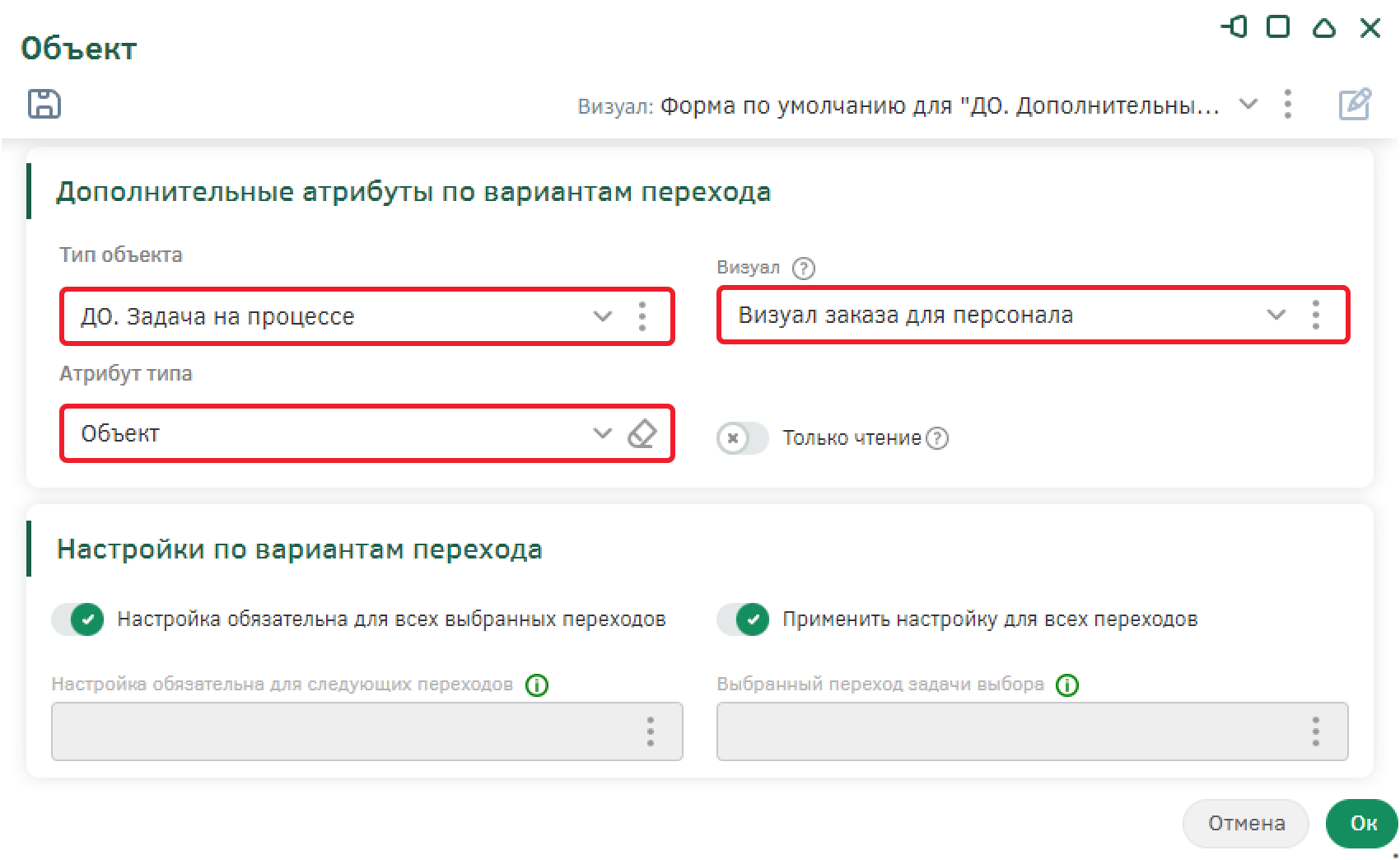
Task: Click help icon beside Только чтение
Action: point(937,438)
